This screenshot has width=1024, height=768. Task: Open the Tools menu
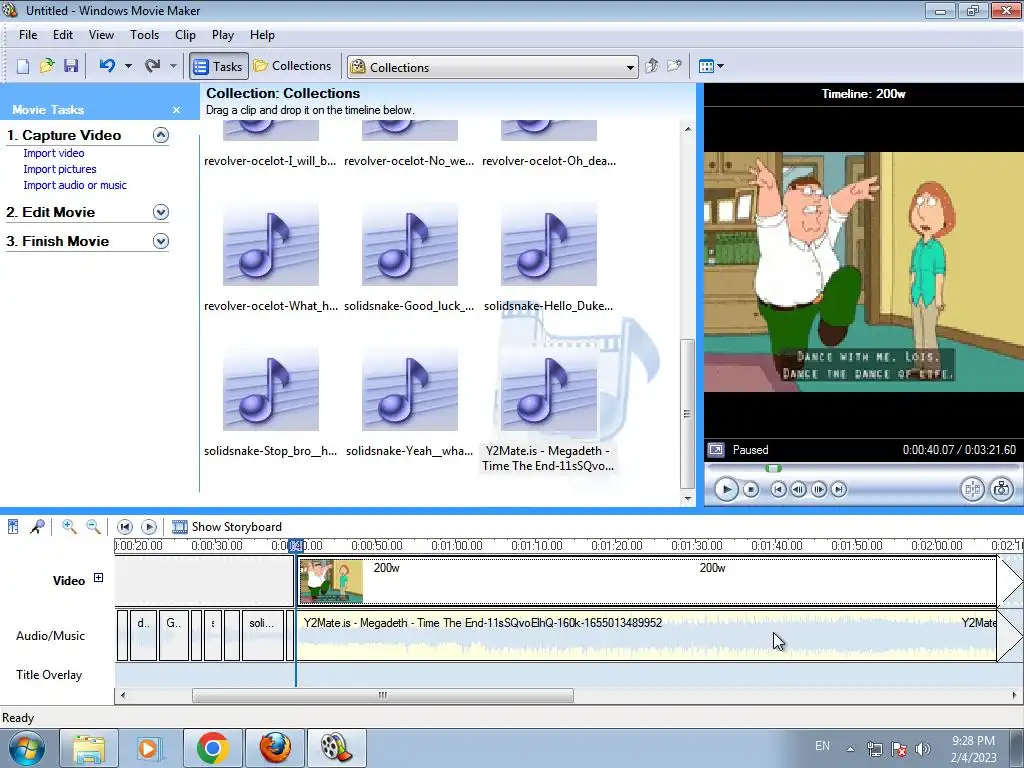point(144,35)
